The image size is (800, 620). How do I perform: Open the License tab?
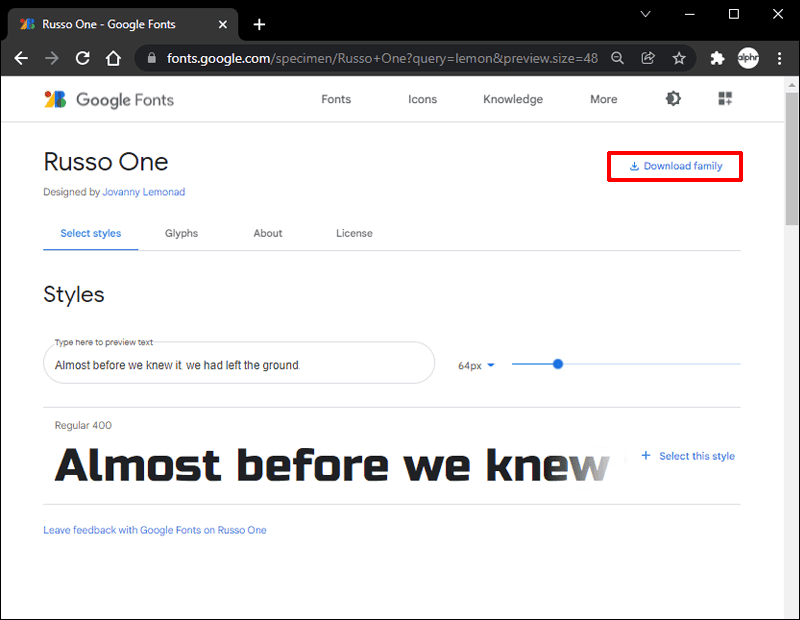click(x=354, y=233)
